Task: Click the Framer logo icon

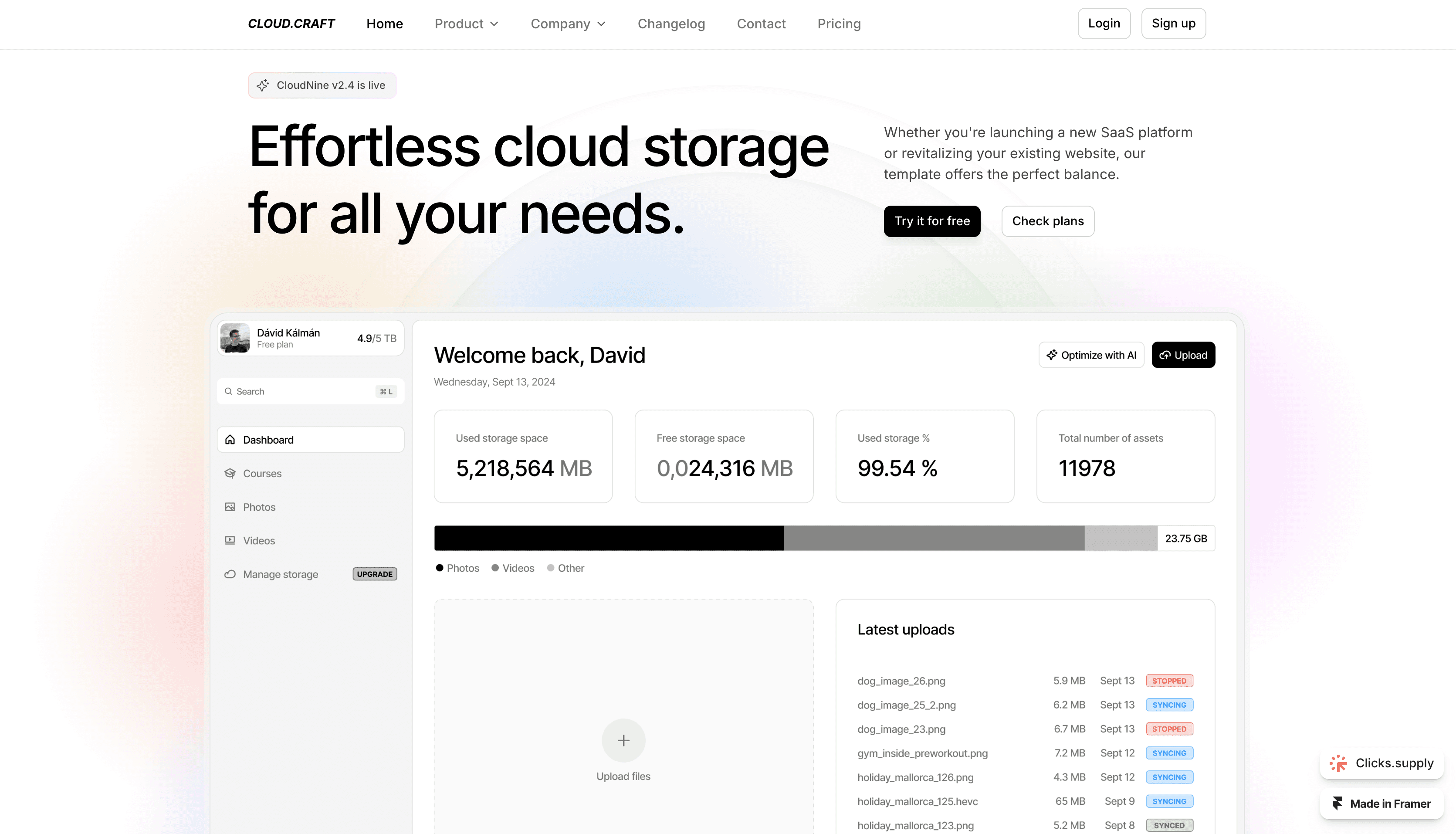Action: (x=1337, y=803)
